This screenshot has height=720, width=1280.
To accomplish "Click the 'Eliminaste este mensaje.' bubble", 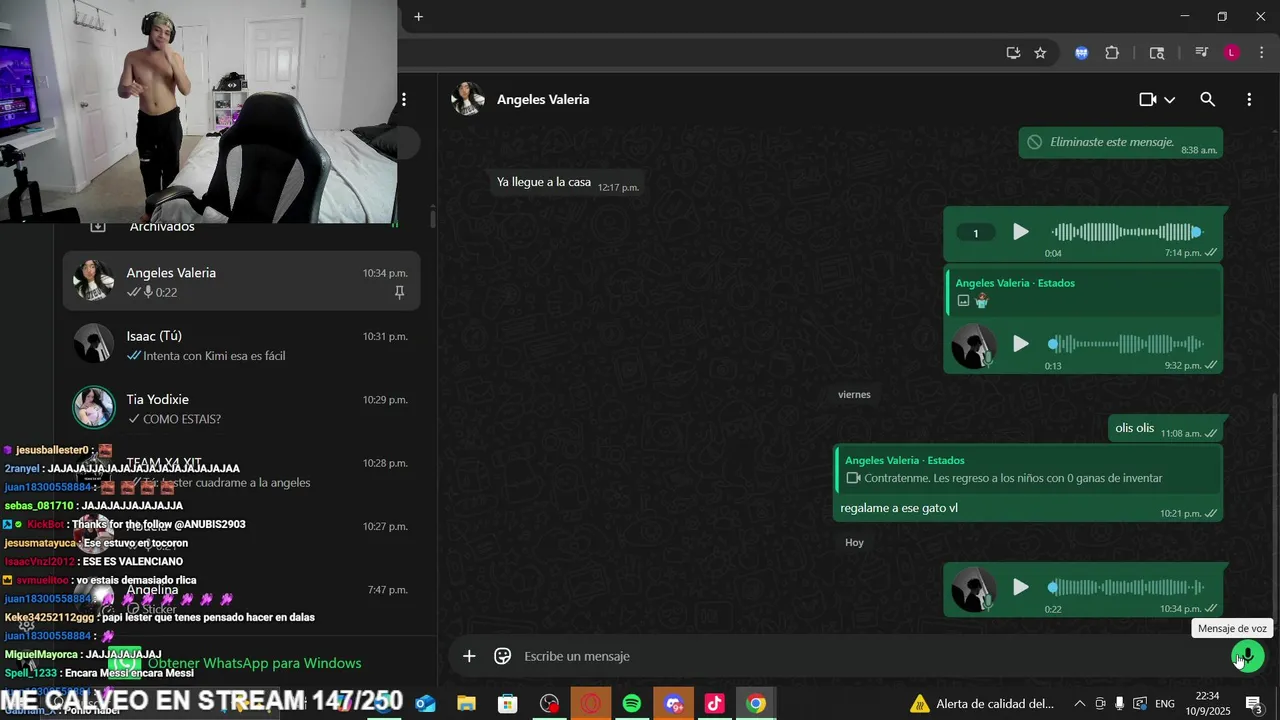I will pyautogui.click(x=1121, y=143).
